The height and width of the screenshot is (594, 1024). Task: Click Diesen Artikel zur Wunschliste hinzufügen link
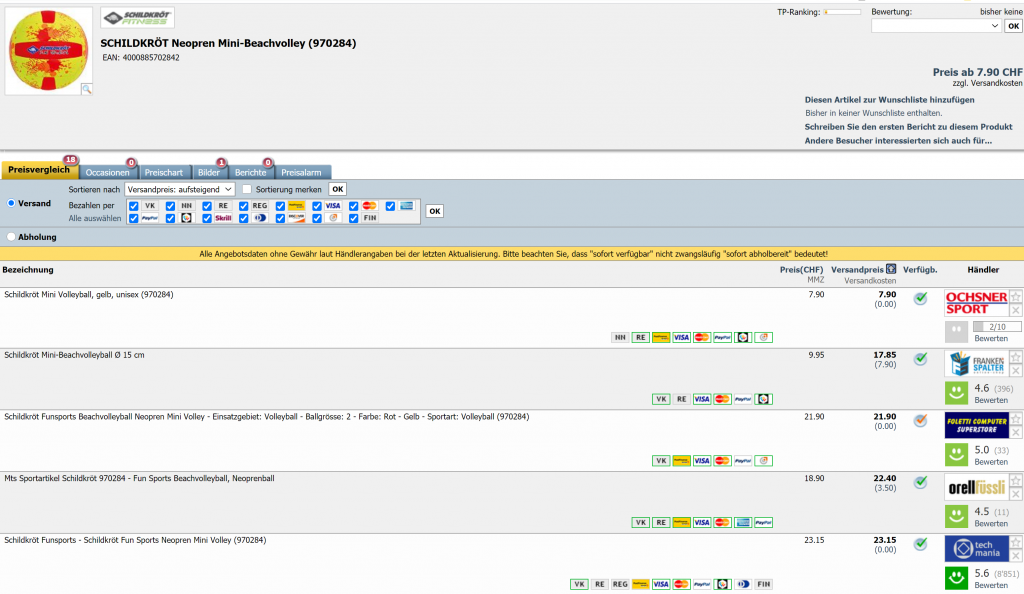click(x=889, y=100)
